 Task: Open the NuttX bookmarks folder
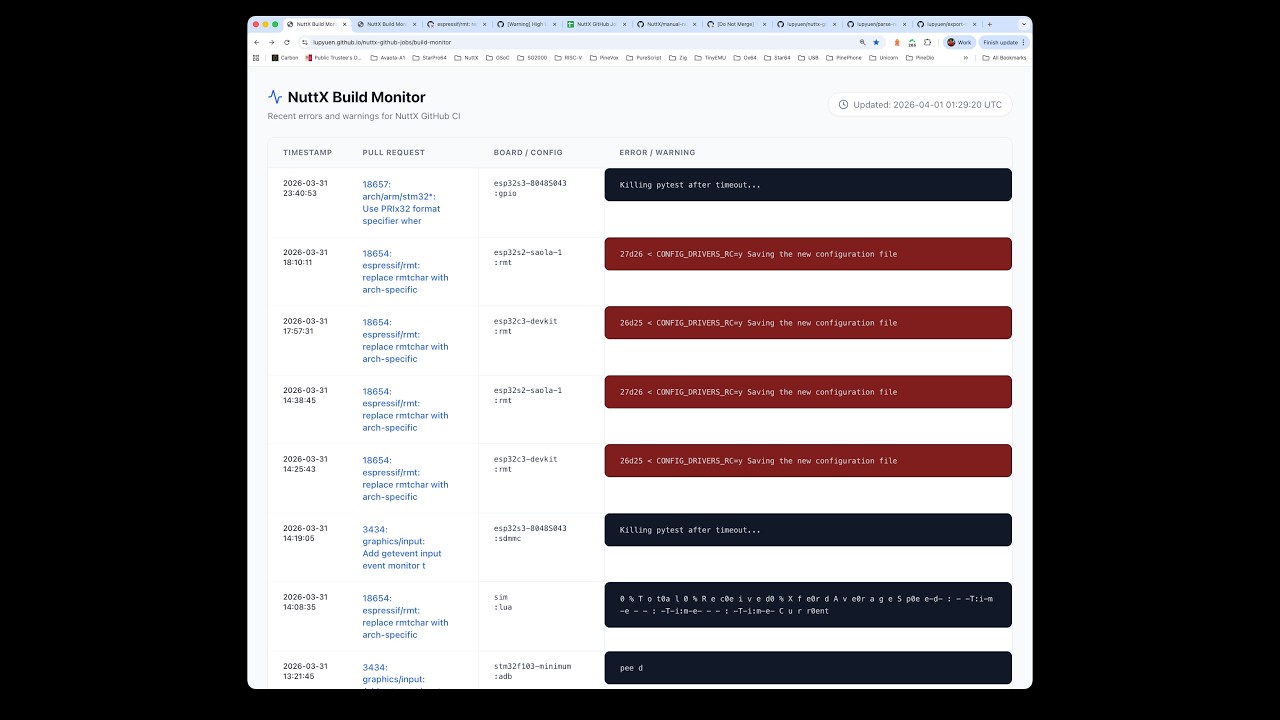point(467,58)
